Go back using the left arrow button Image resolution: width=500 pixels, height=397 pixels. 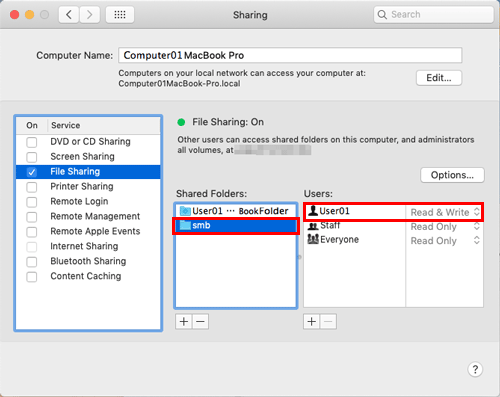coord(69,15)
